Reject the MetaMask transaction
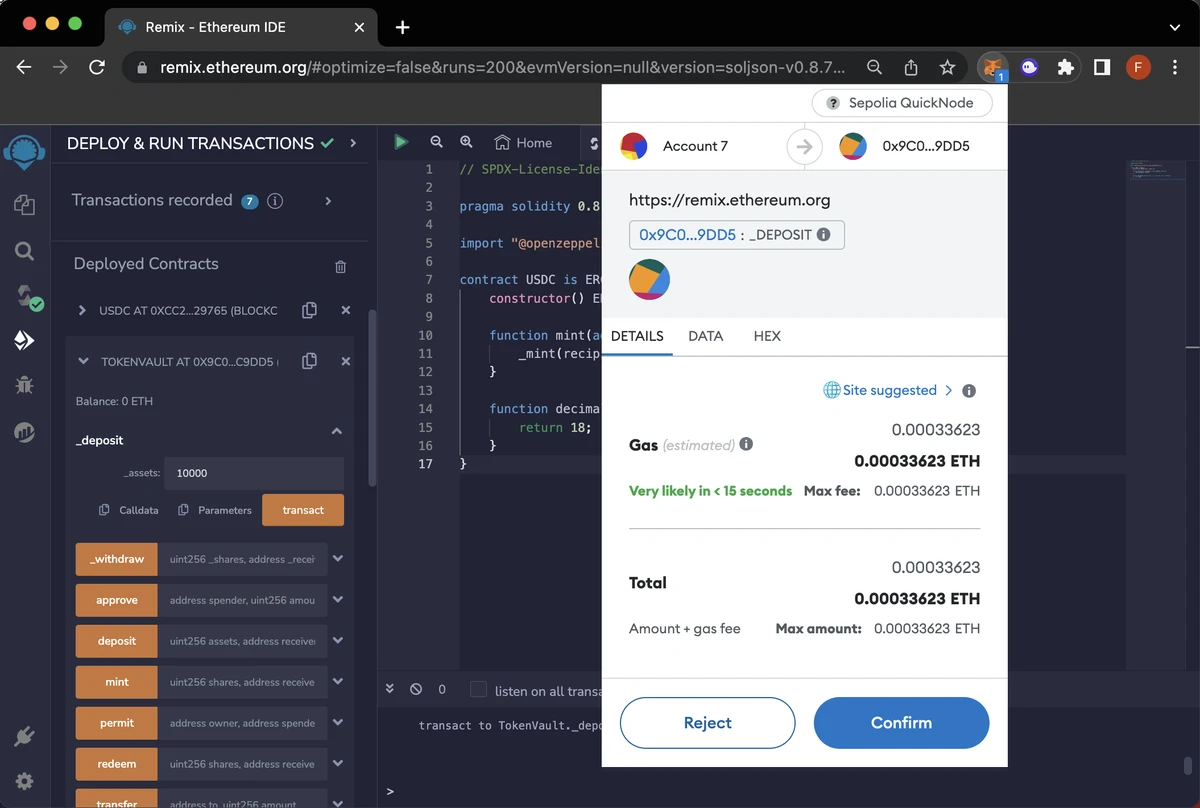This screenshot has width=1200, height=808. (707, 723)
